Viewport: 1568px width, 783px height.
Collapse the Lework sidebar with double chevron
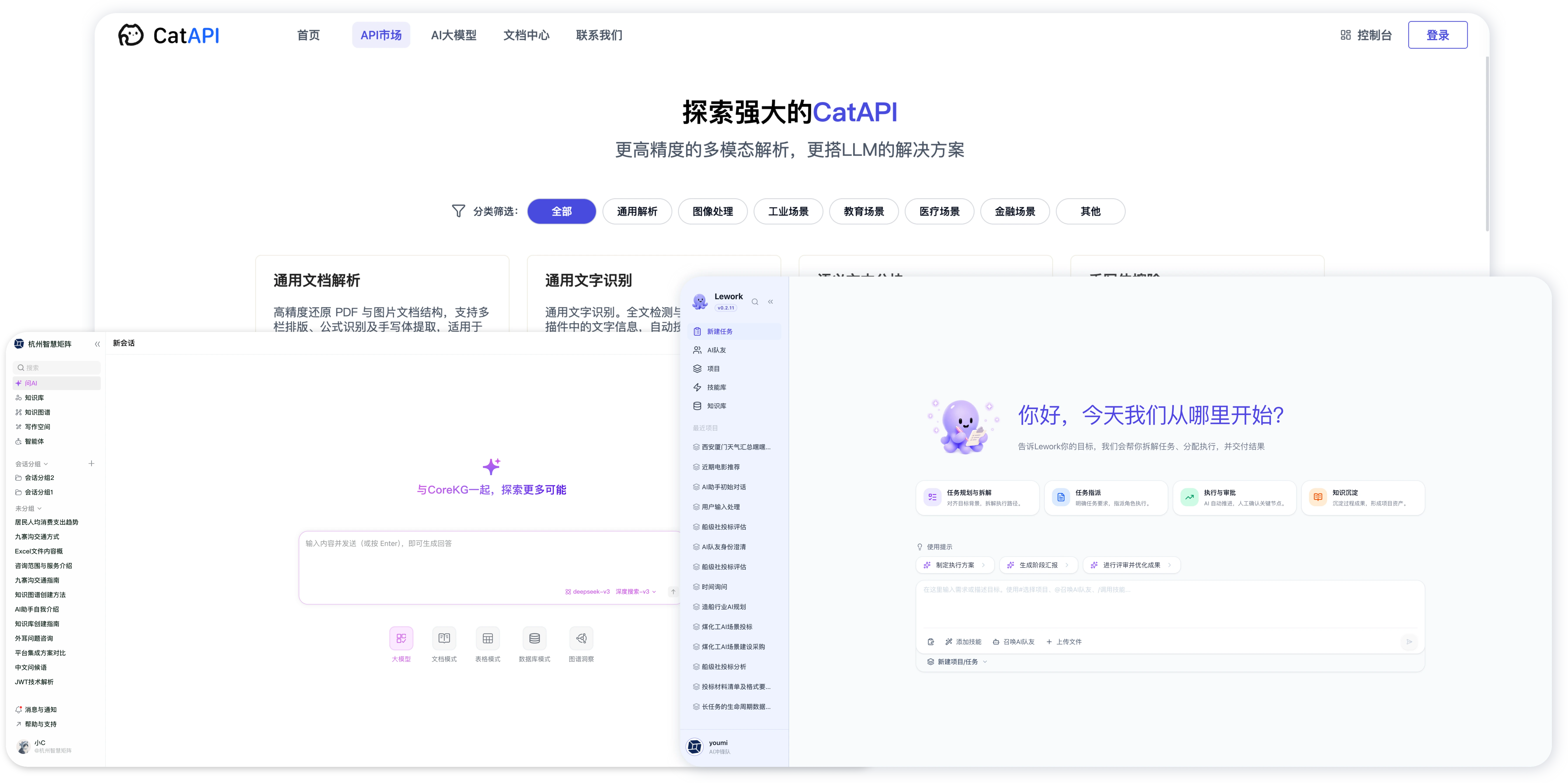pyautogui.click(x=771, y=302)
